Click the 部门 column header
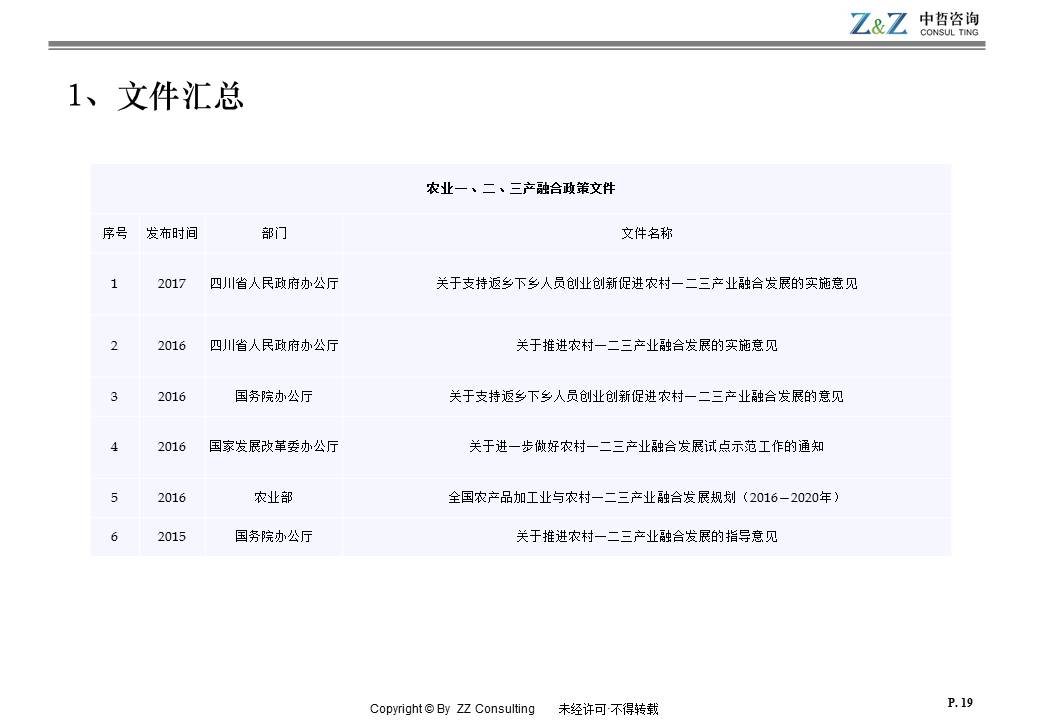Viewport: 1040px width, 720px height. click(274, 233)
